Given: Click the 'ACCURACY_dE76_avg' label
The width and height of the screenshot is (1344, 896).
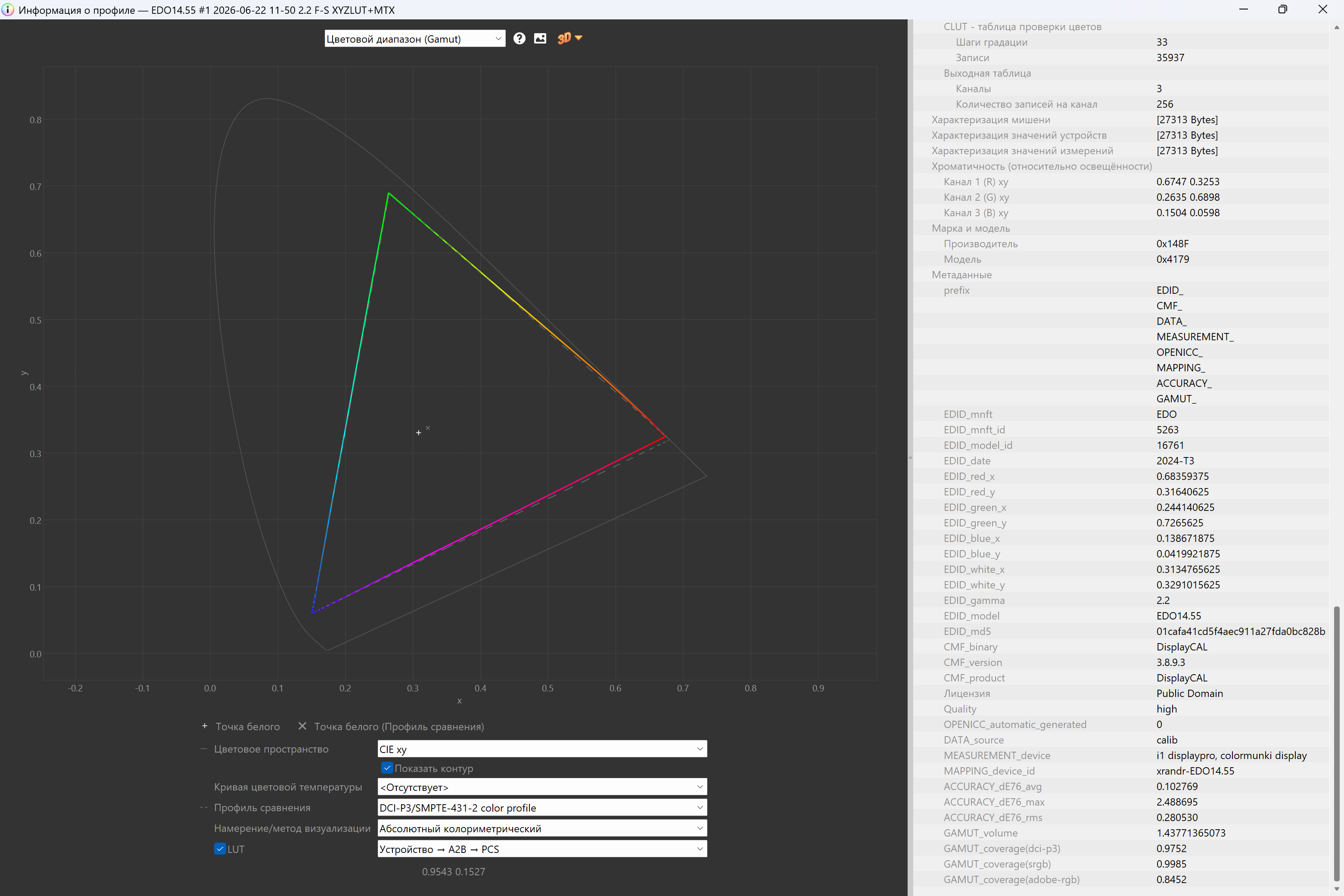Looking at the screenshot, I should 992,786.
